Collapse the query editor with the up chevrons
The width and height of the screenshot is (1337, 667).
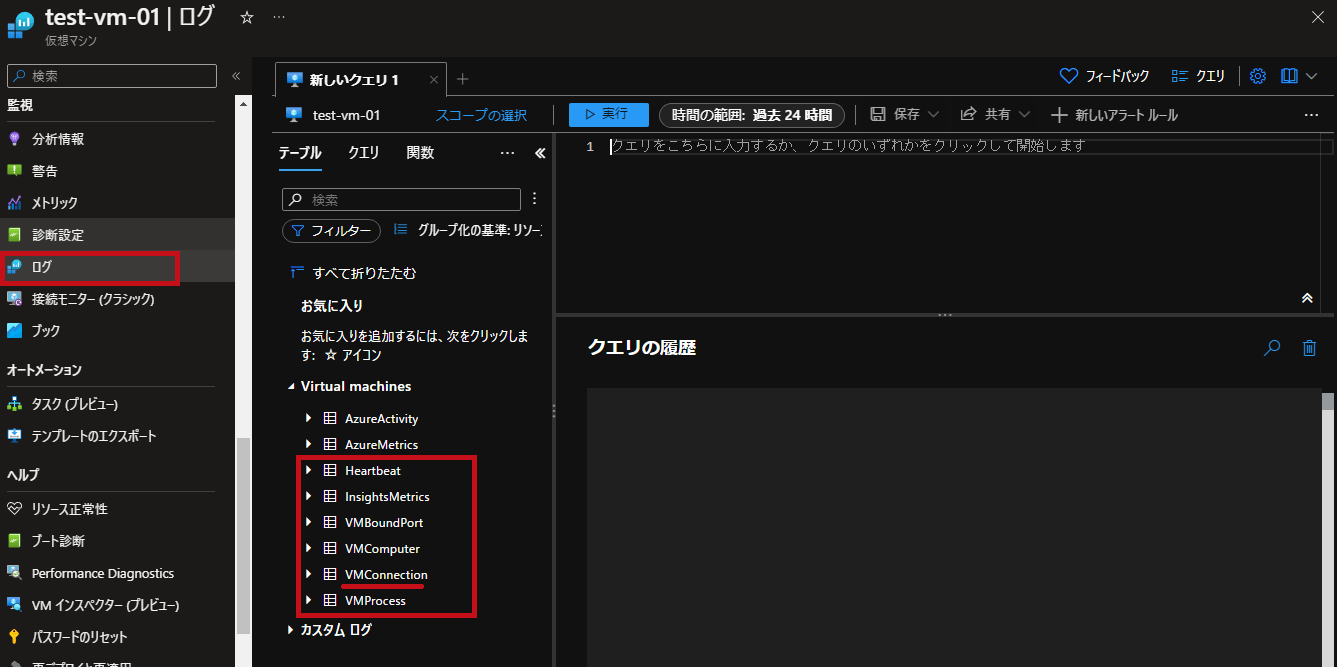point(1306,298)
